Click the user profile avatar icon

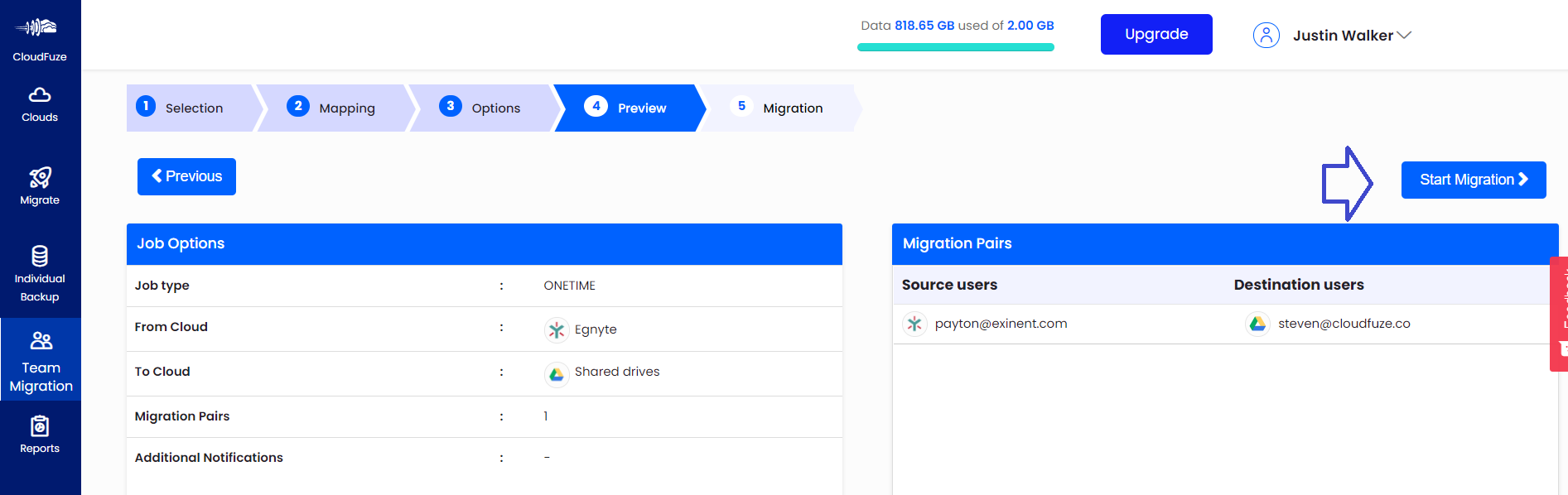coord(1266,35)
